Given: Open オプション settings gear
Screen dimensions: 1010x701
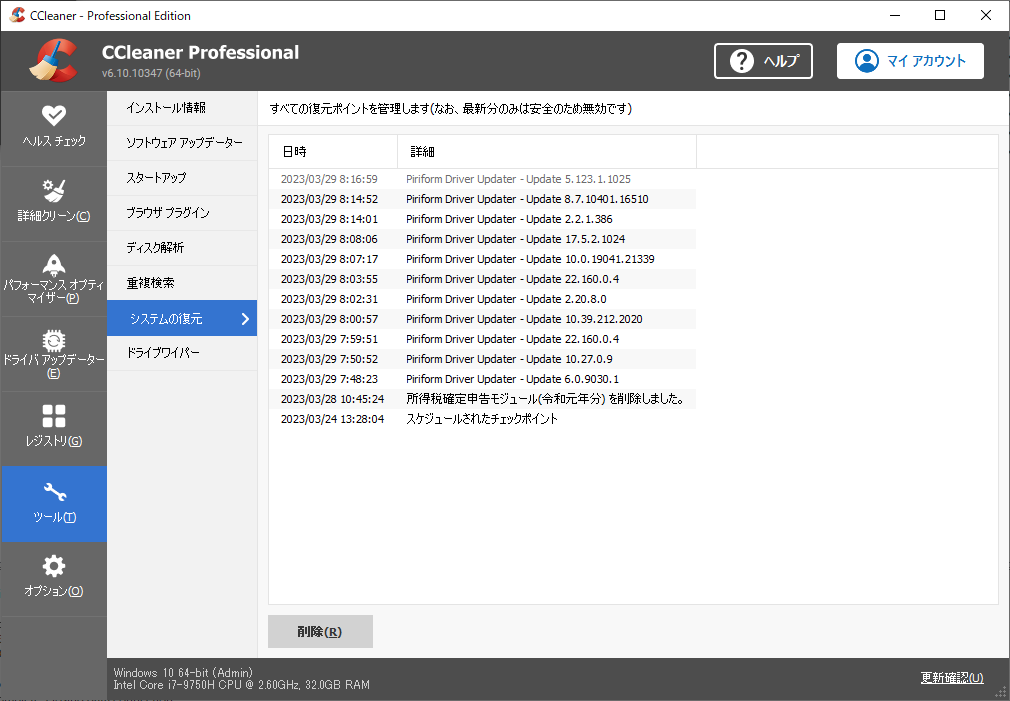Looking at the screenshot, I should point(53,566).
